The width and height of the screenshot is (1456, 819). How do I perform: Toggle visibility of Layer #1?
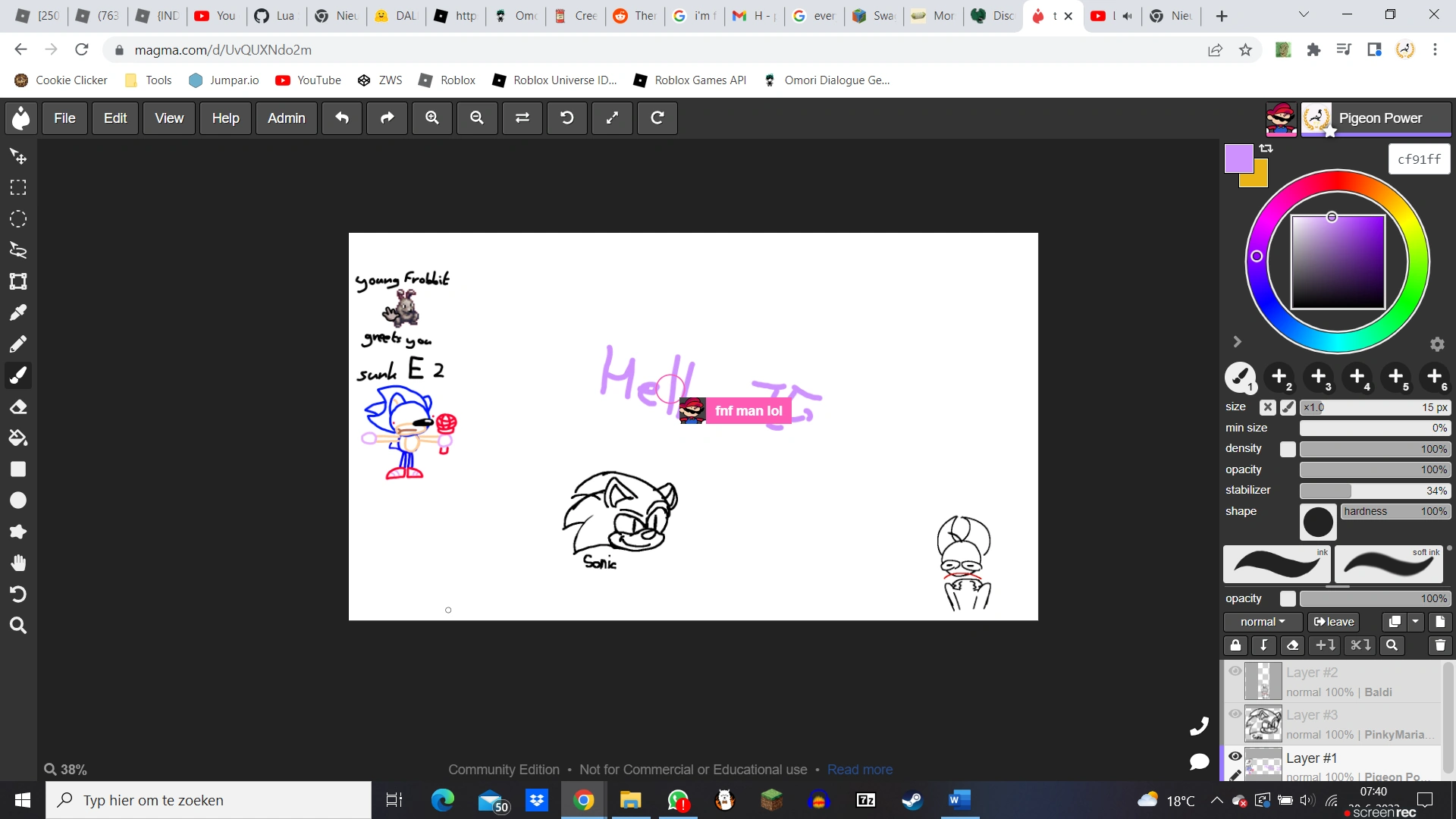coord(1235,757)
